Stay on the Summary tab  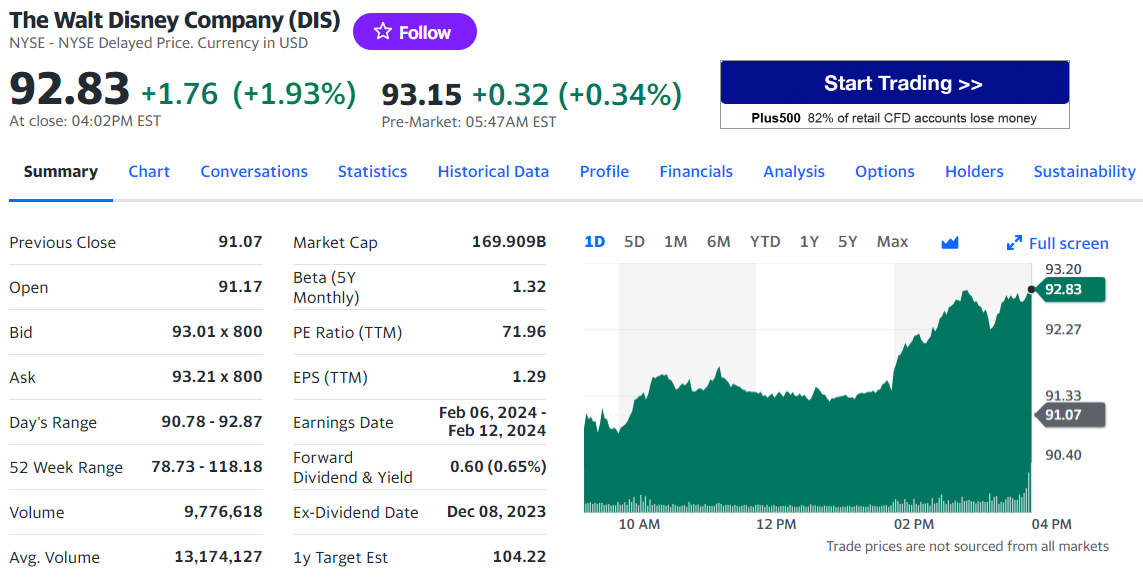61,171
